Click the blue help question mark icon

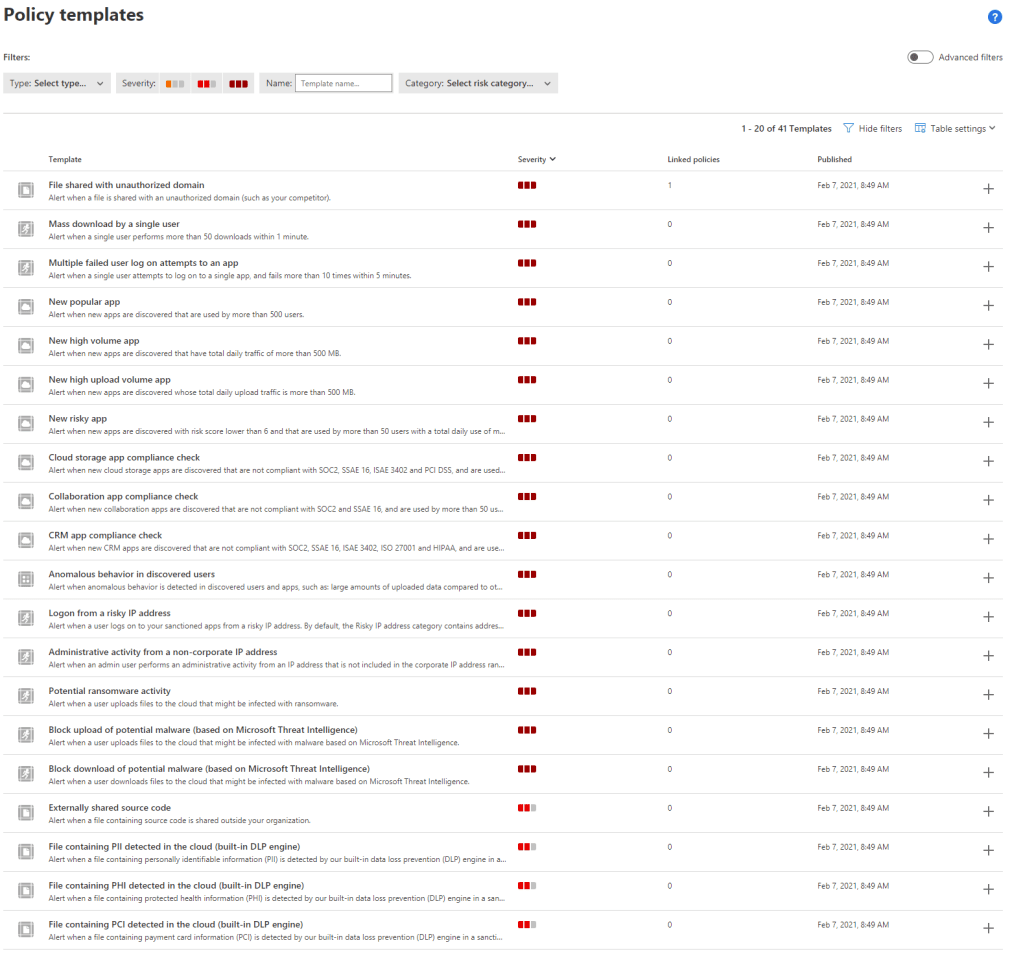coord(994,17)
